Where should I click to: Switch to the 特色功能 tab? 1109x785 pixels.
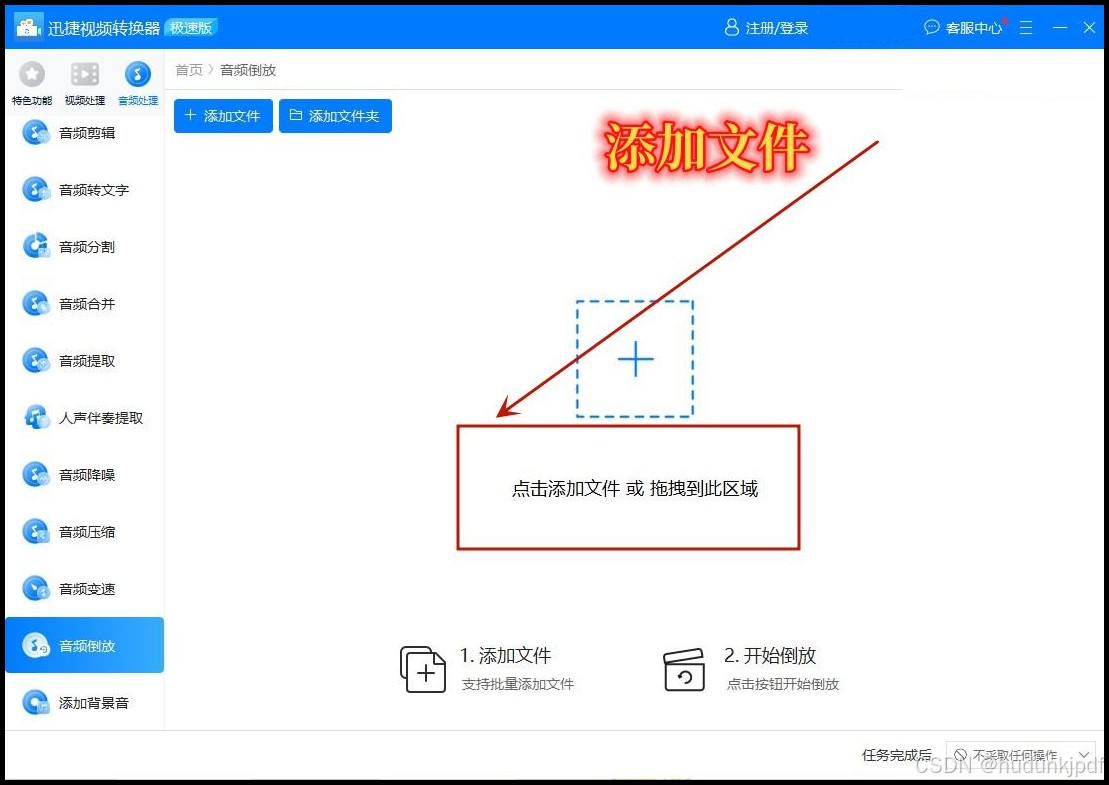(x=31, y=80)
